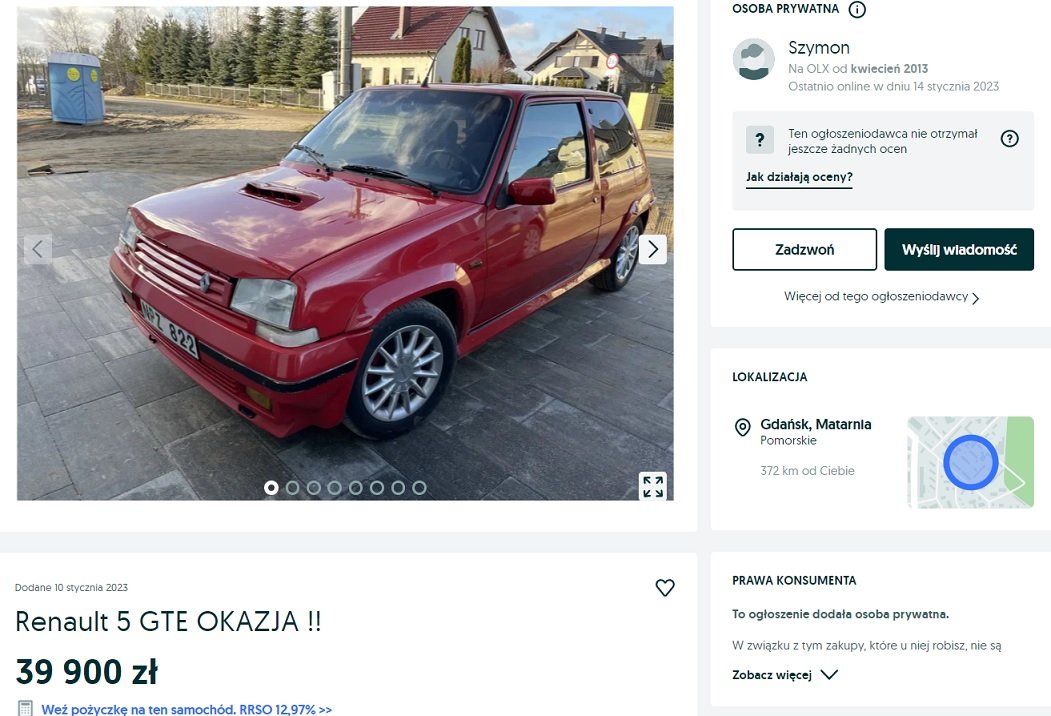Viewport: 1051px width, 716px height.
Task: Open Więcej od tego ogłoszeniodawcy link
Action: point(881,297)
